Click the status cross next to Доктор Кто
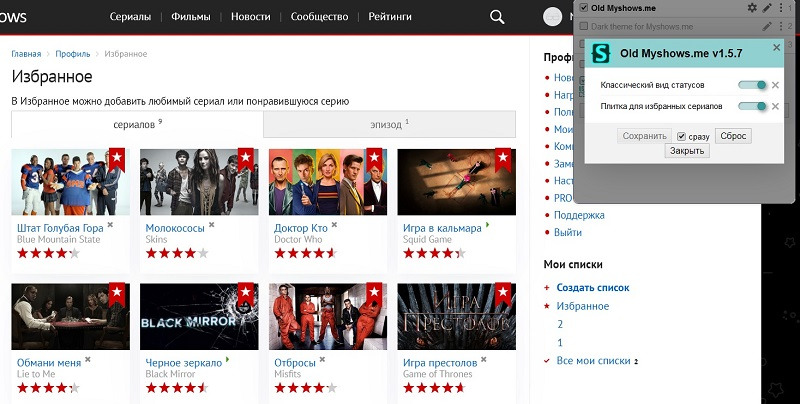This screenshot has height=404, width=800. coord(334,224)
